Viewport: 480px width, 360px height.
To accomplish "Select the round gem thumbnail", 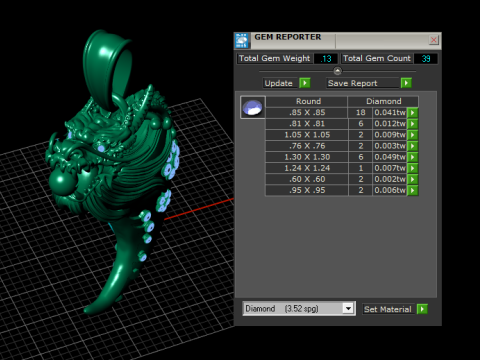I will [253, 107].
